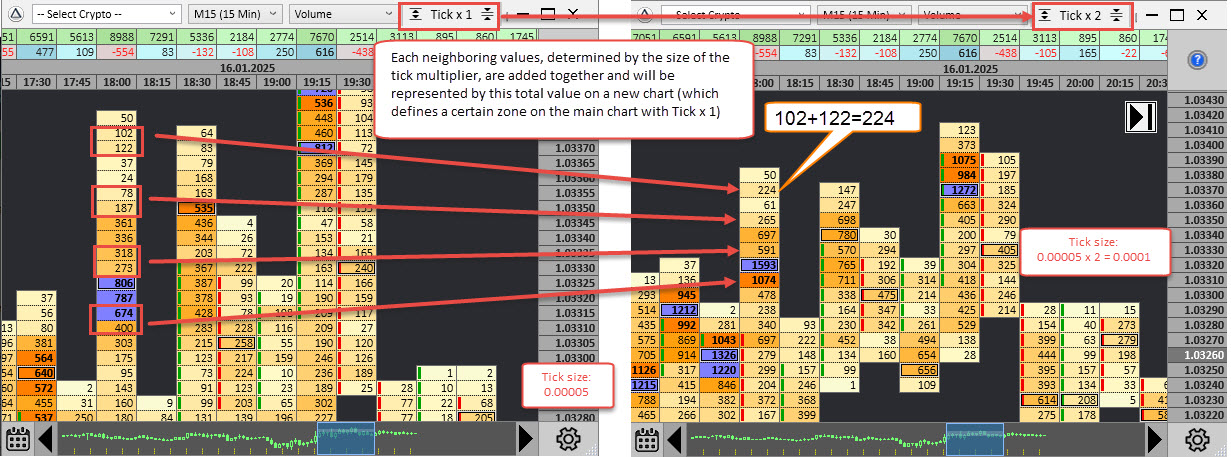Image resolution: width=1231 pixels, height=457 pixels.
Task: Click the tick increase icon after Tick x 2
Action: pos(1116,15)
